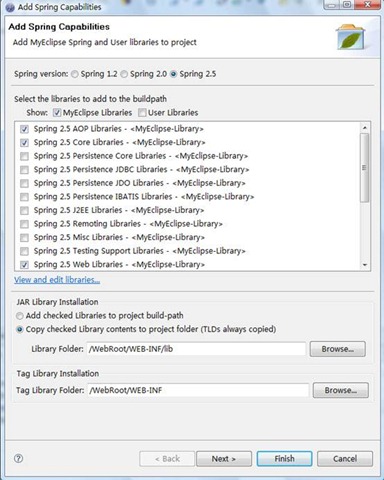Click the Finish button
The height and width of the screenshot is (480, 384).
click(284, 459)
